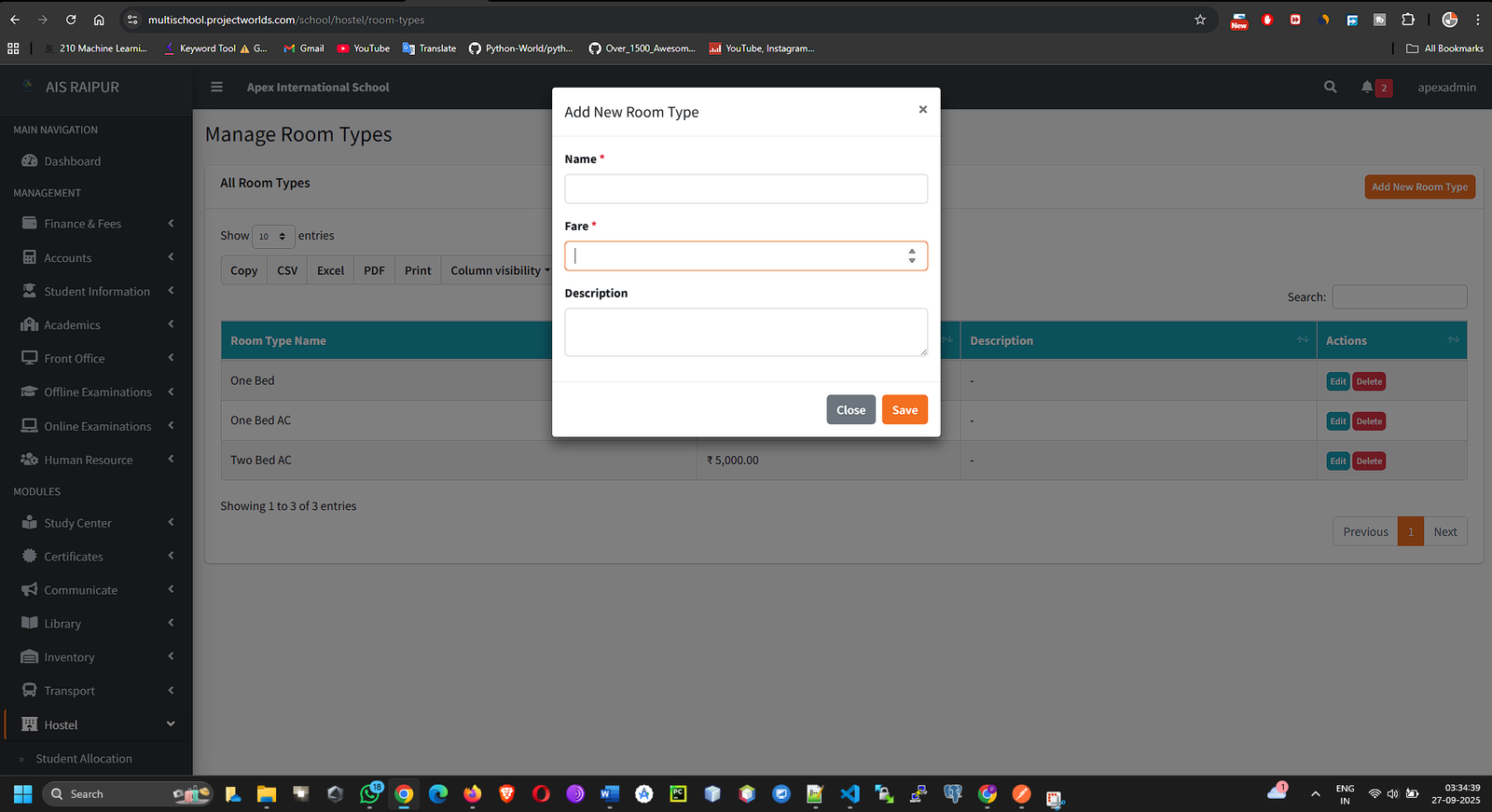
Task: Expand the Finance & Fees menu
Action: point(96,224)
